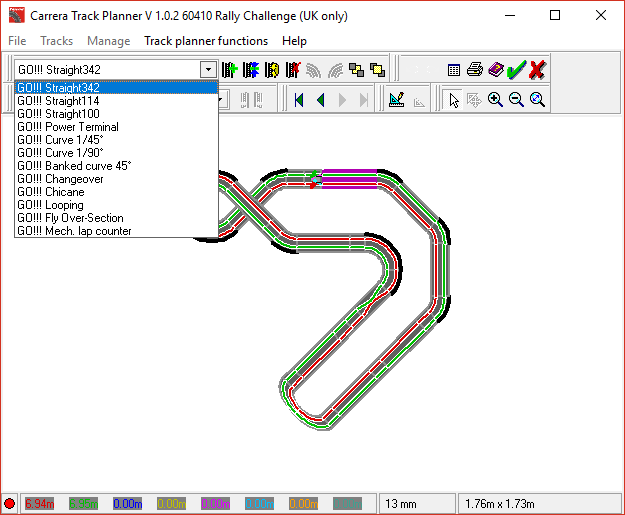Select GO!!! Changeover entry
The image size is (625, 515).
[x=116, y=179]
